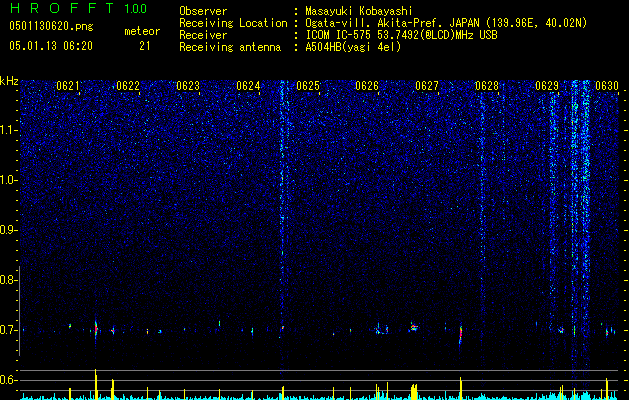Click the Receiving antenna label
Viewport: 629px width, 400px height.
coord(230,47)
